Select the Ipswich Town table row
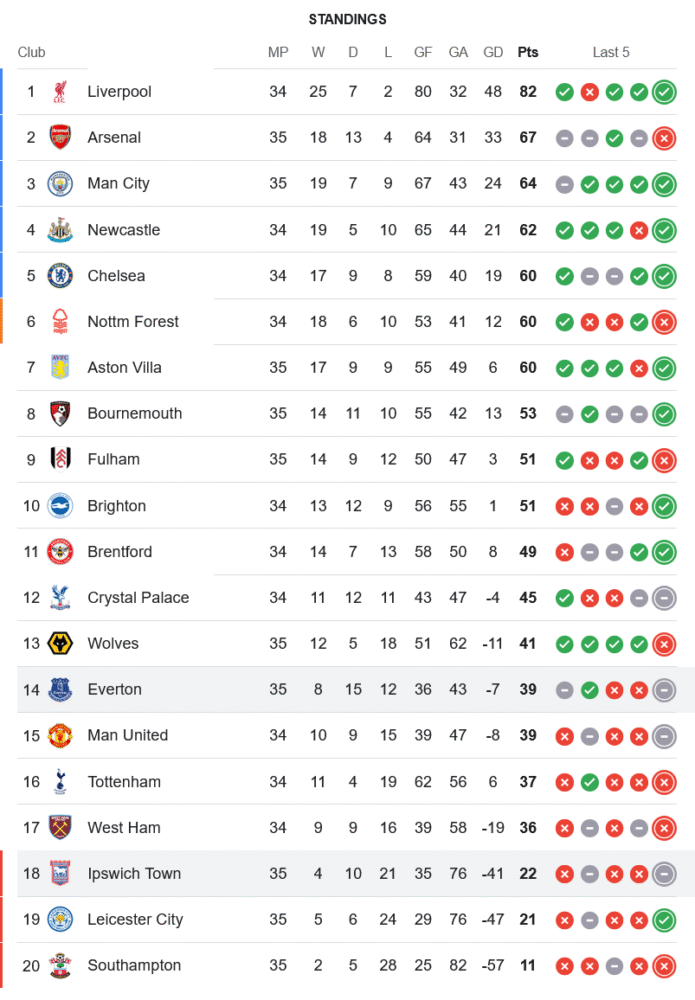This screenshot has height=1000, width=695. click(300, 874)
